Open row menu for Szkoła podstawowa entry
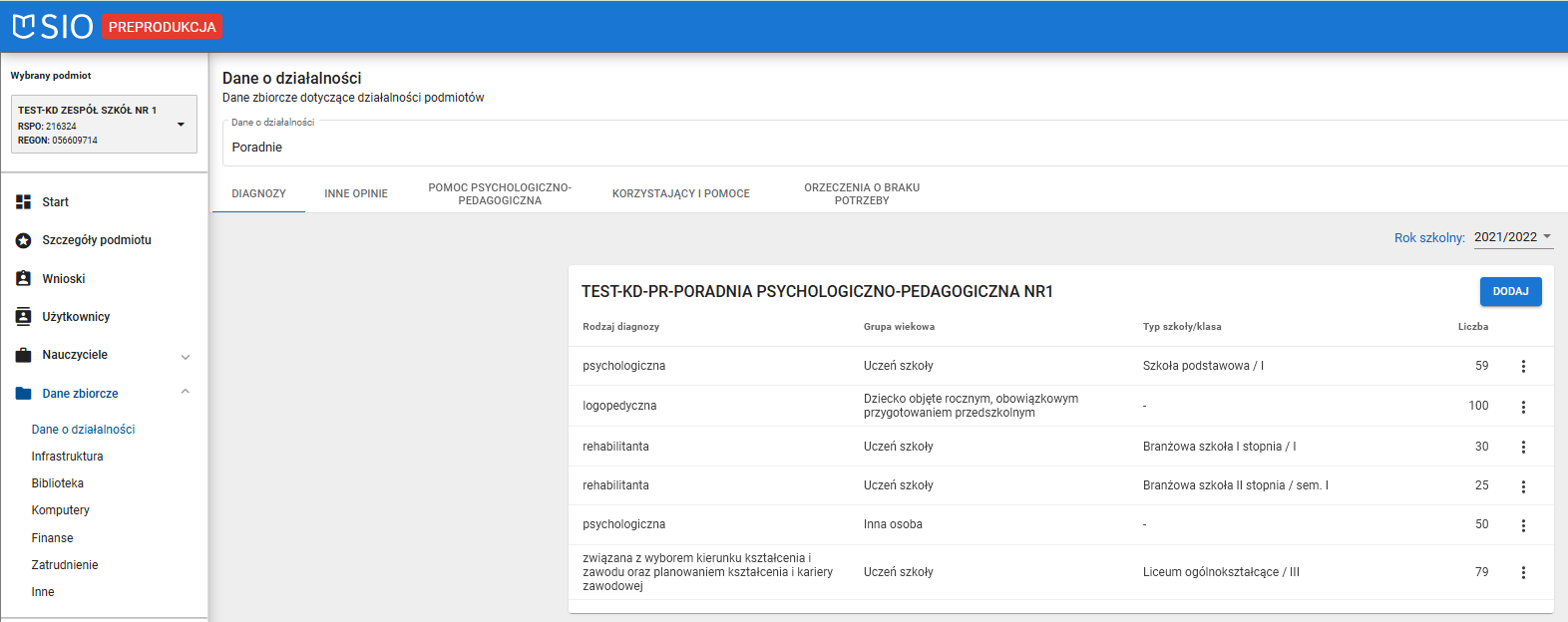 click(x=1523, y=366)
